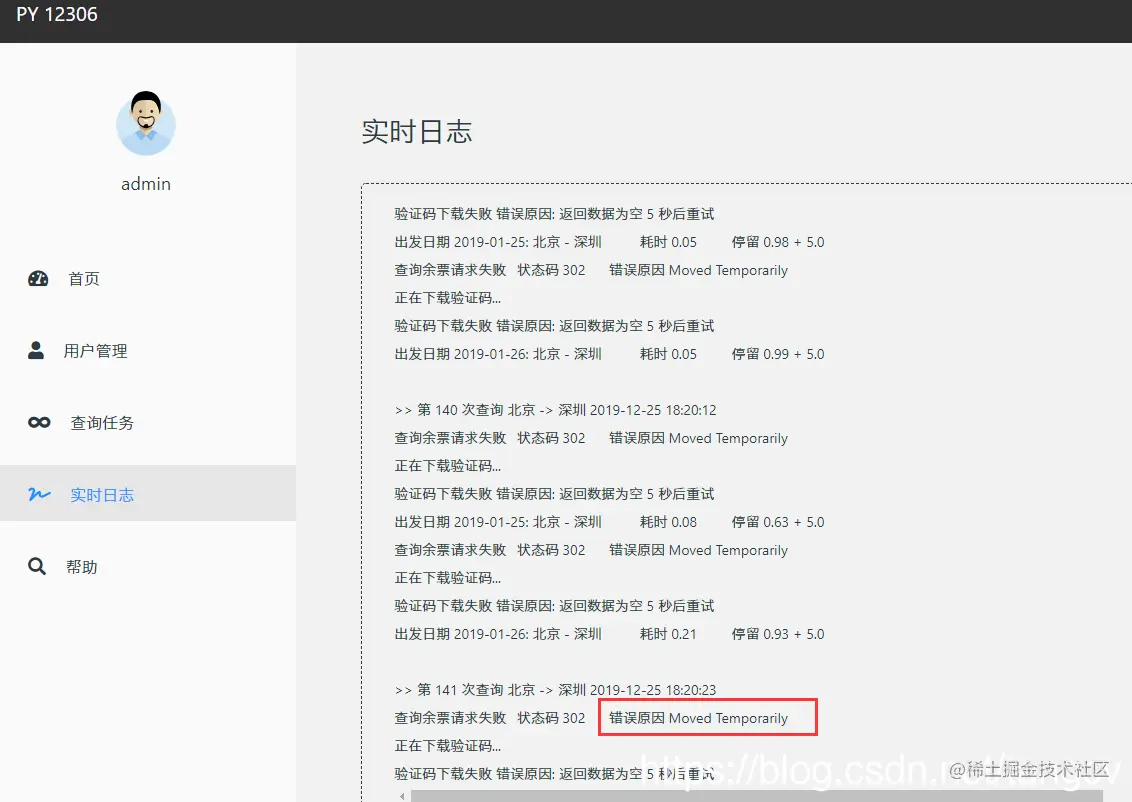Screen dimensions: 1132x802
Task: Click the PY 12306 brand title
Action: (x=57, y=14)
